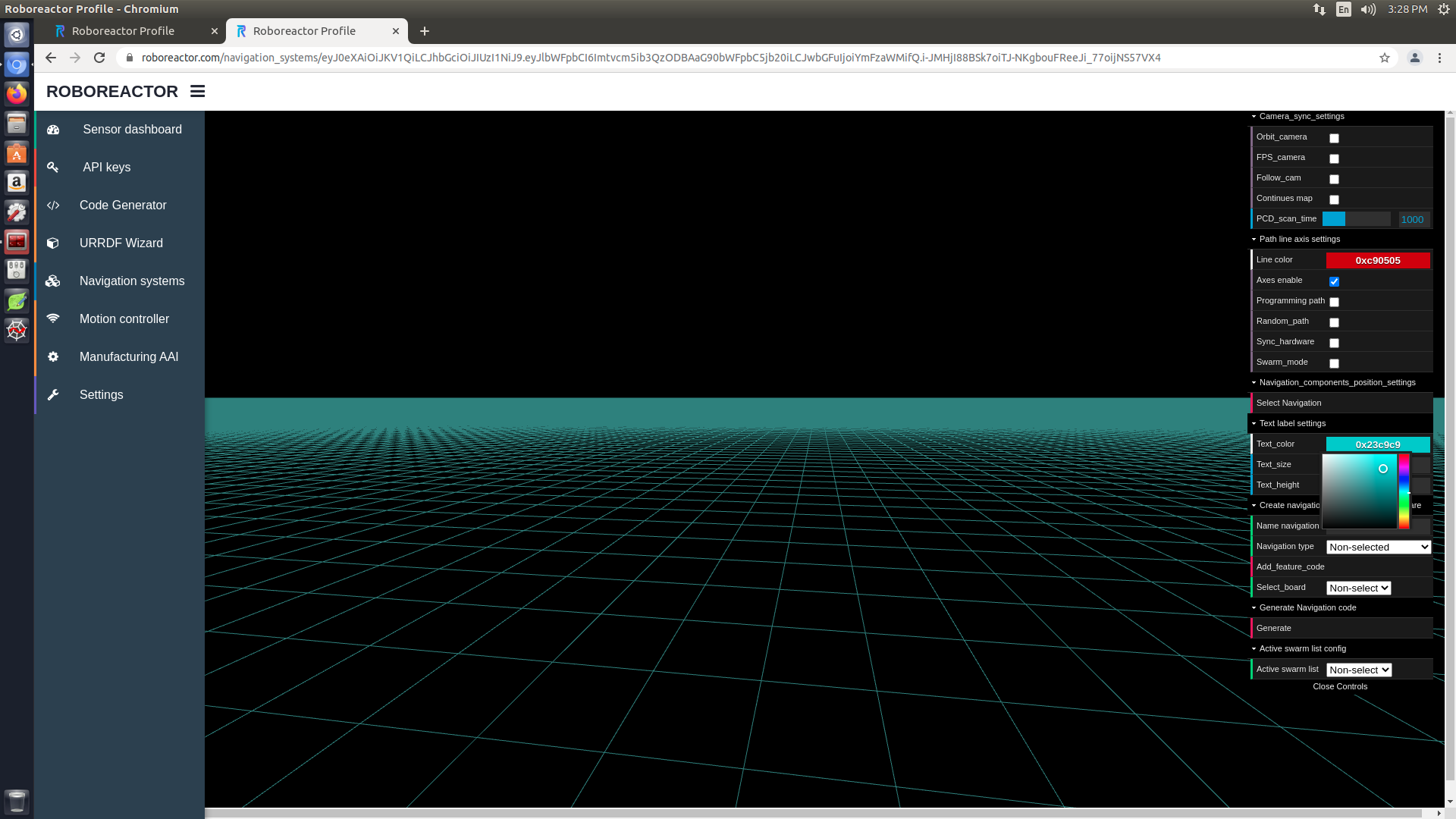Click the API keys key icon

pos(53,168)
